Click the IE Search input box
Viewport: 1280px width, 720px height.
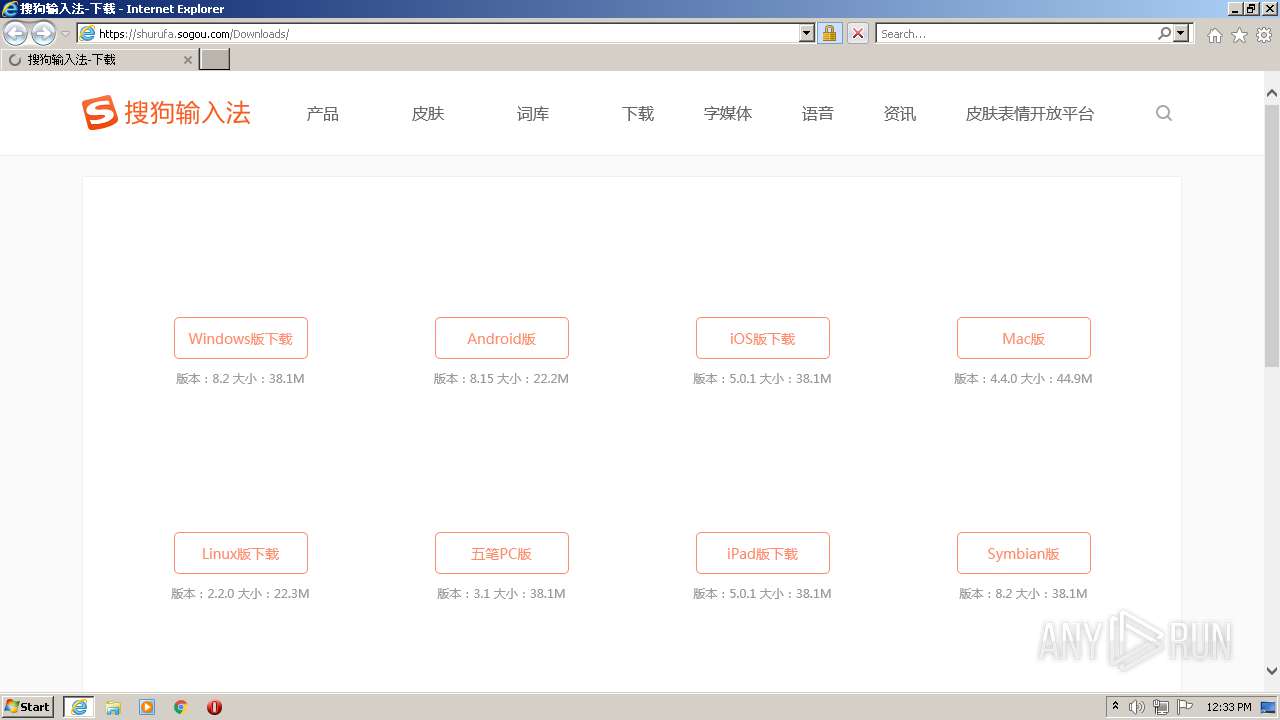1016,33
